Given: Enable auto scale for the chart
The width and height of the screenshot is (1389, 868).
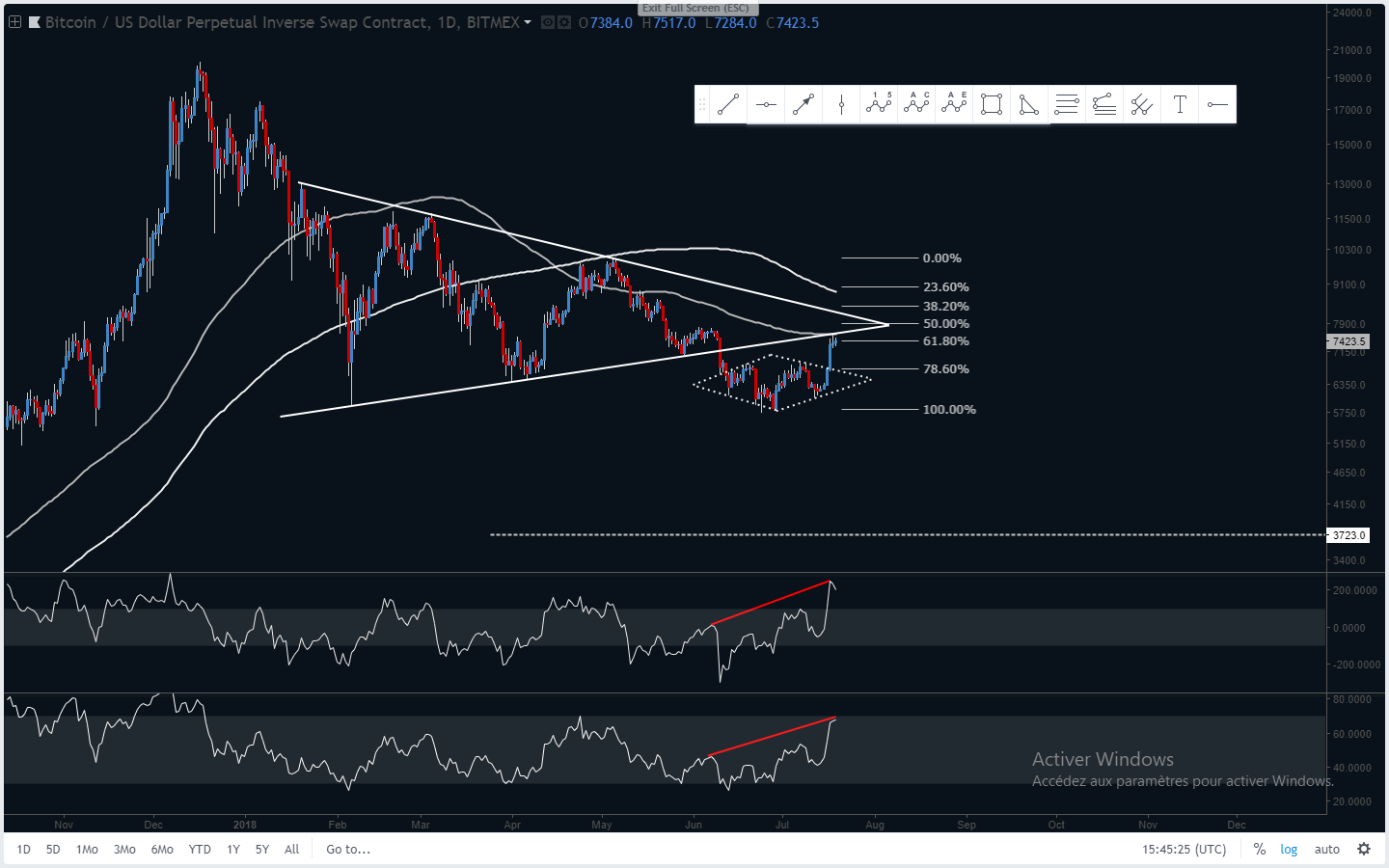Looking at the screenshot, I should 1327,849.
